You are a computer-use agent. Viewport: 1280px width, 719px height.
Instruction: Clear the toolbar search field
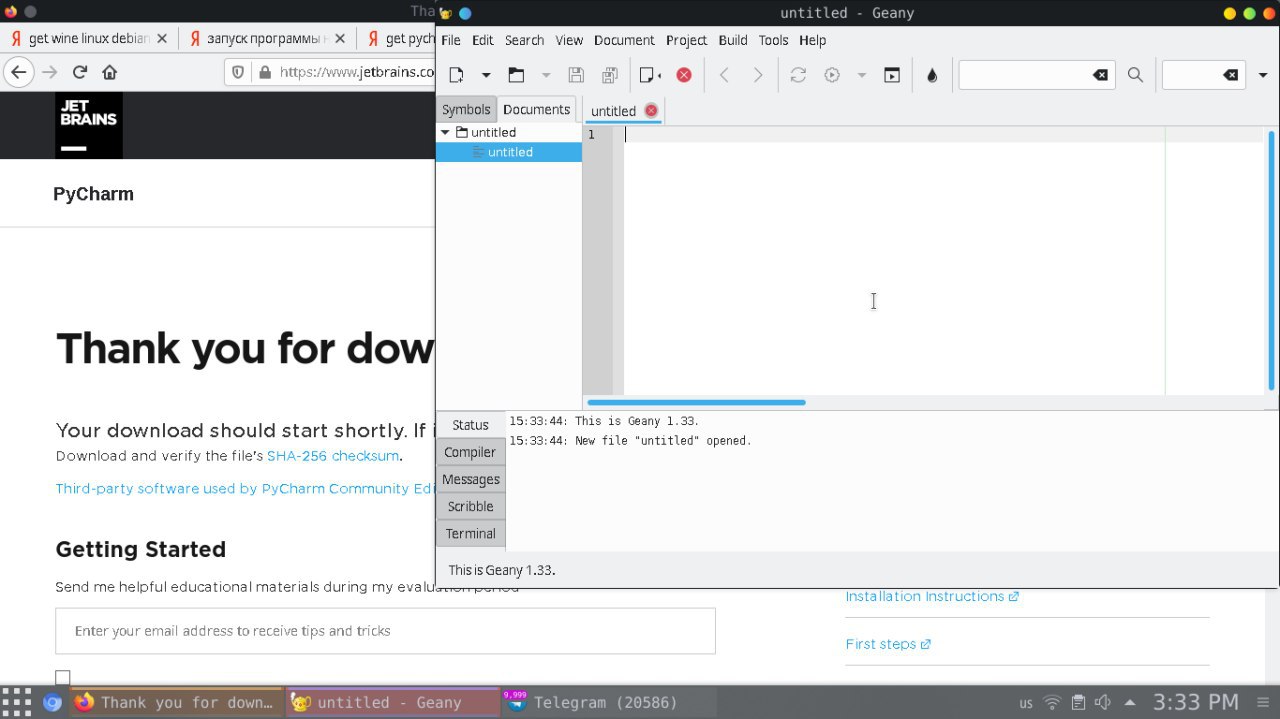1100,75
